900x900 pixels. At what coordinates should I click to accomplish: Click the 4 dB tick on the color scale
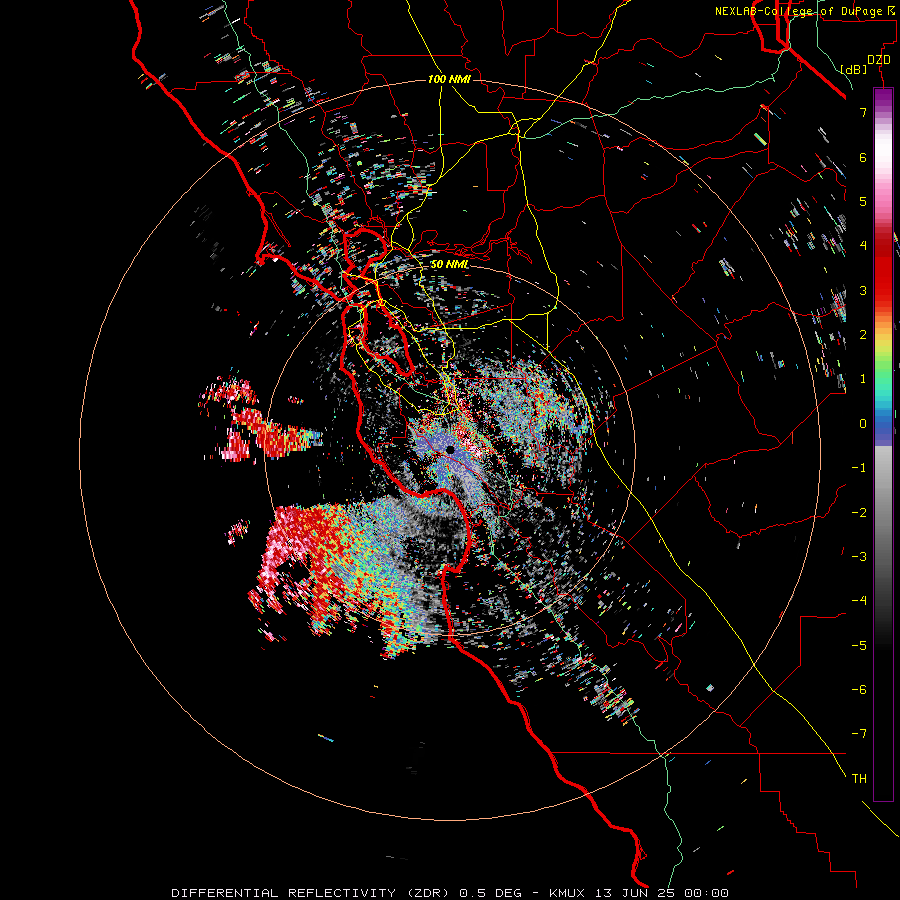(x=863, y=246)
